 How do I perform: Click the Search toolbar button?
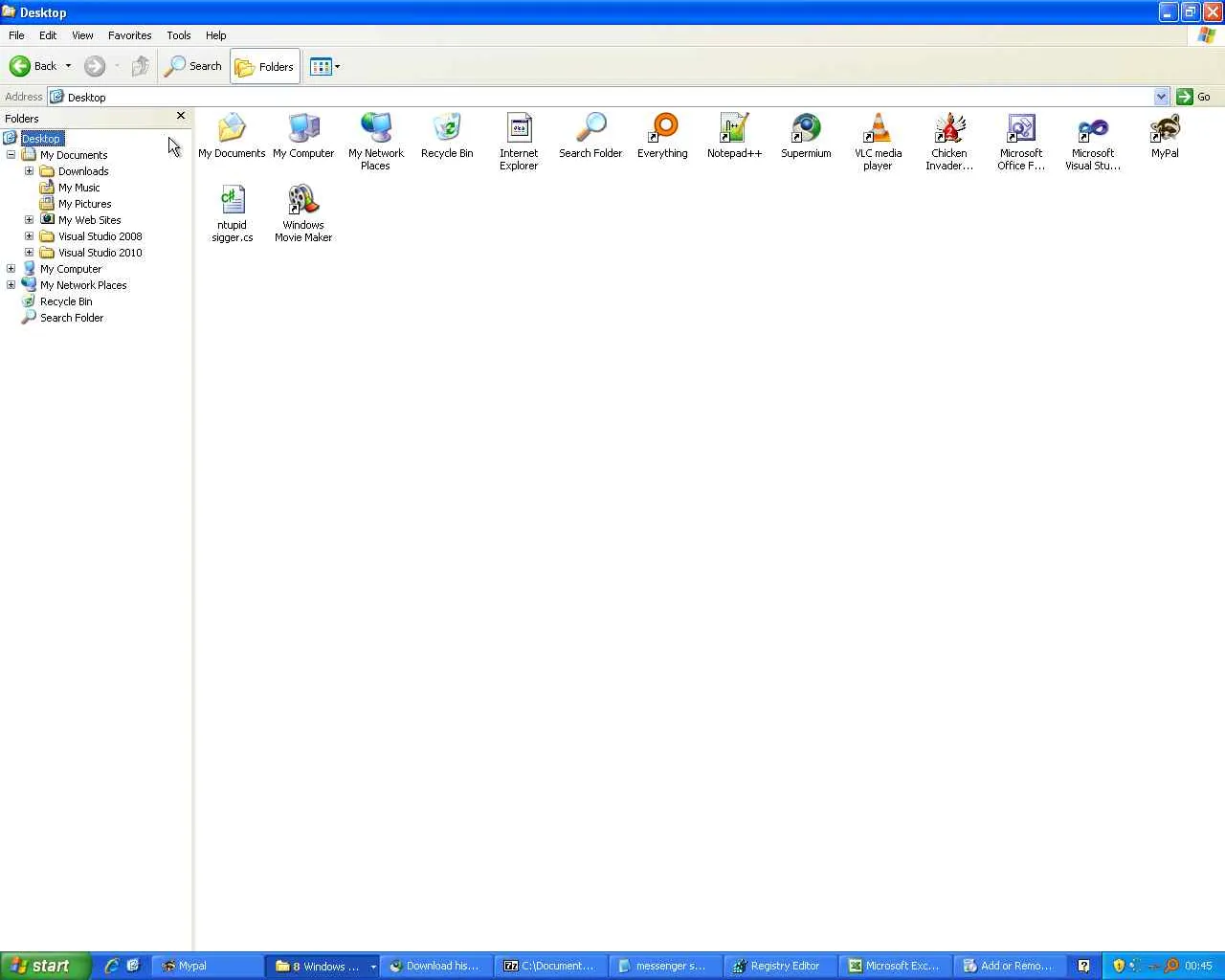click(x=193, y=66)
